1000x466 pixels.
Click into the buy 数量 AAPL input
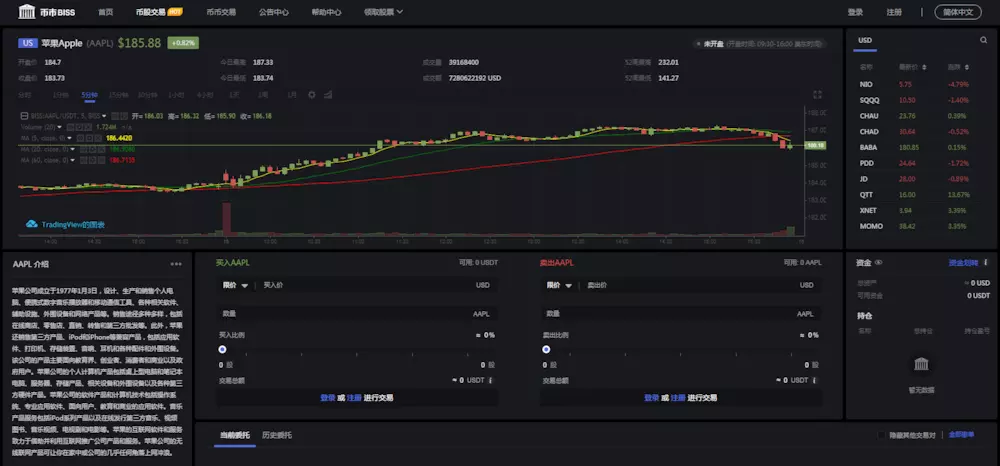point(357,314)
